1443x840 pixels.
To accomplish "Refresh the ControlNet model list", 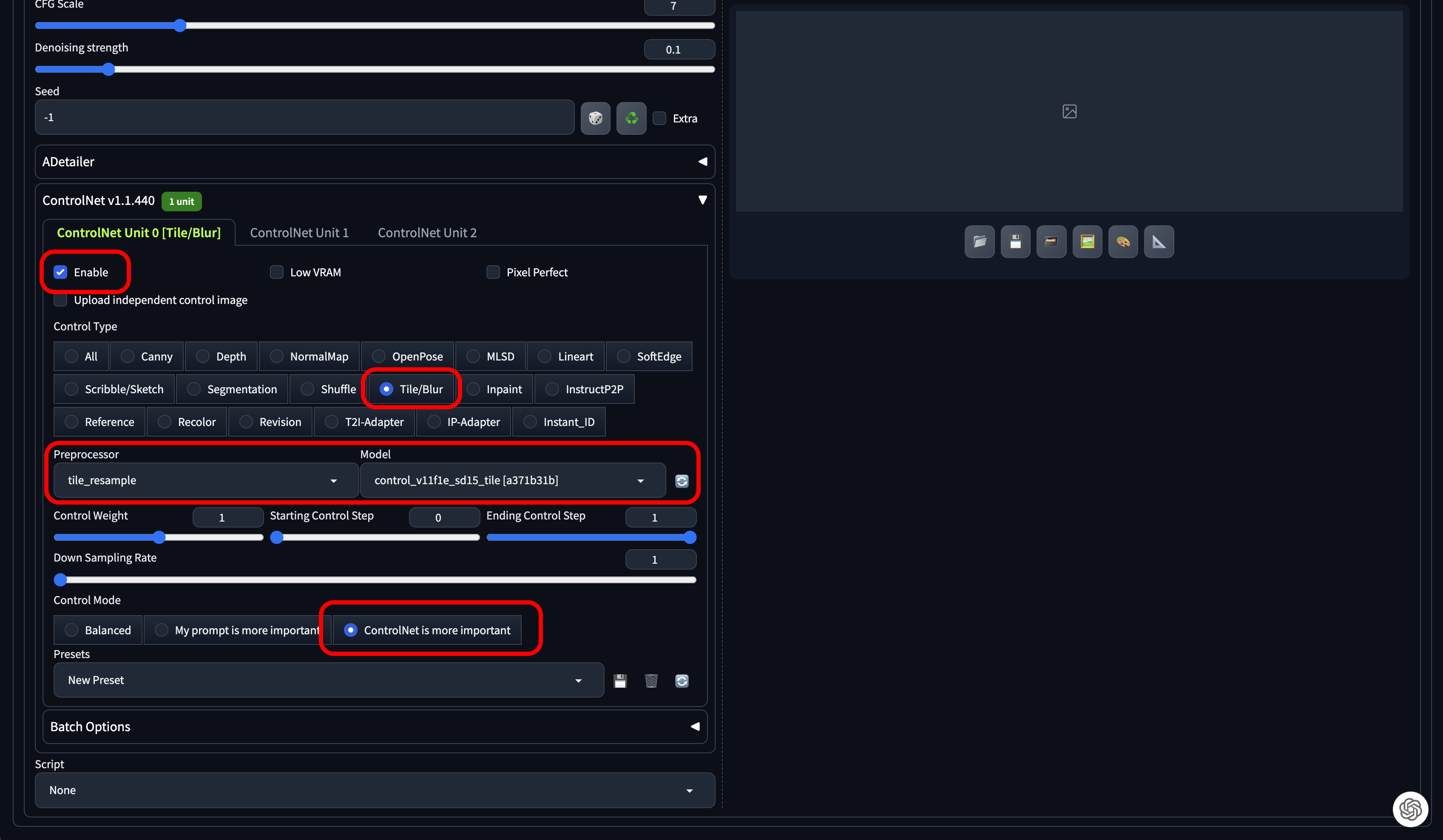I will pyautogui.click(x=682, y=481).
